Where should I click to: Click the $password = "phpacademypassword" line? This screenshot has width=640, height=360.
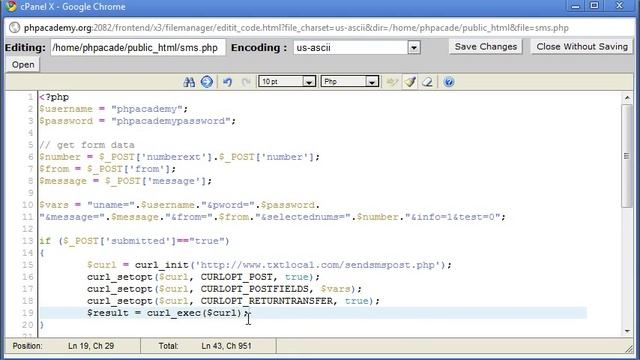(x=138, y=121)
